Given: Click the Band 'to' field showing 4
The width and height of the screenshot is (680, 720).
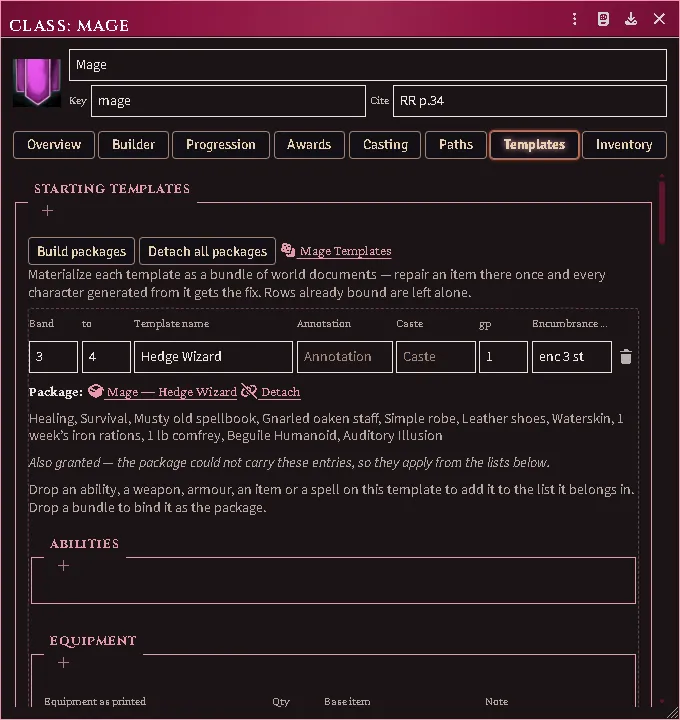Looking at the screenshot, I should tap(107, 357).
